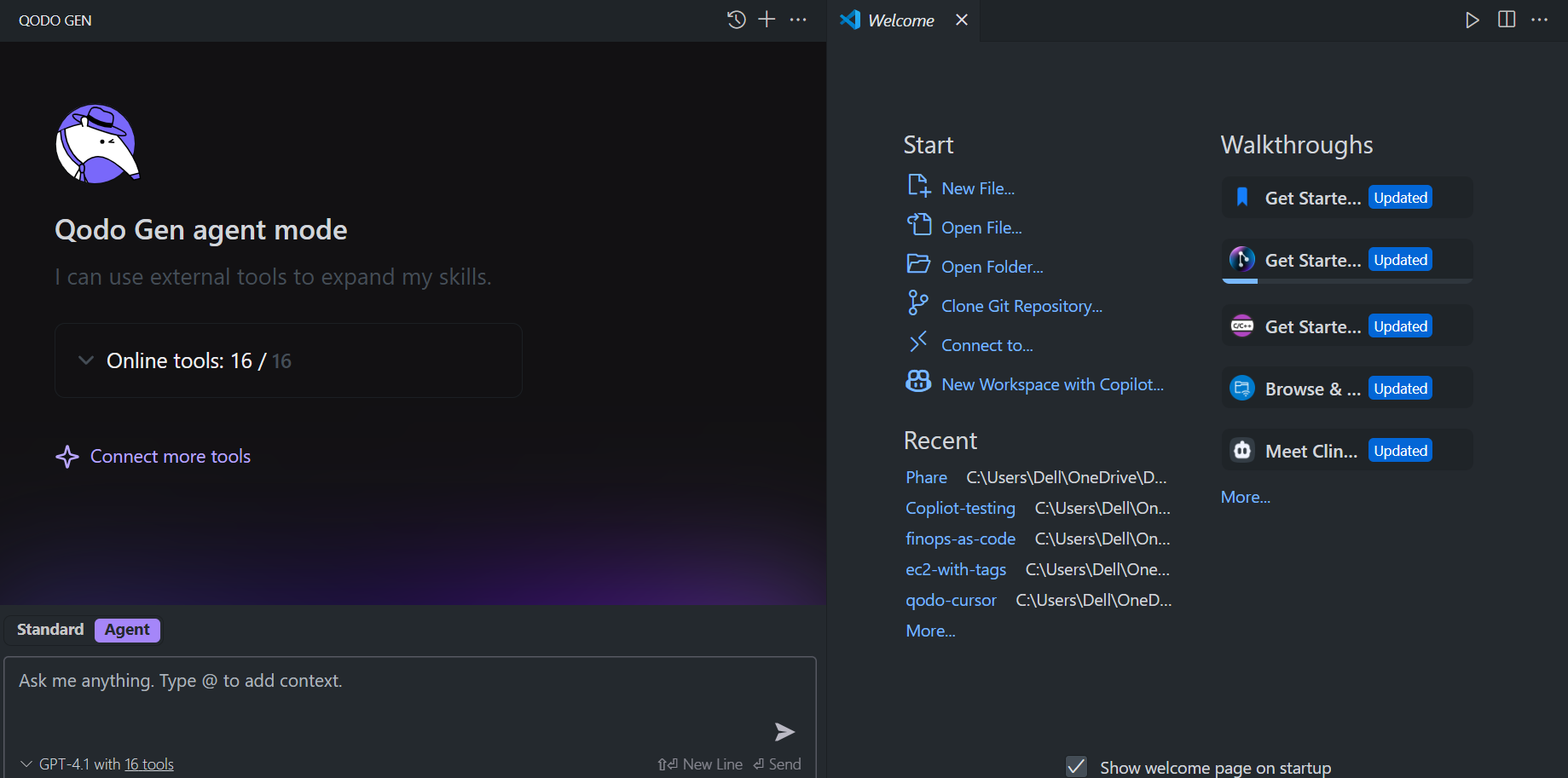Click the Qodo Gen mascot logo
This screenshot has width=1568, height=778.
coord(97,144)
